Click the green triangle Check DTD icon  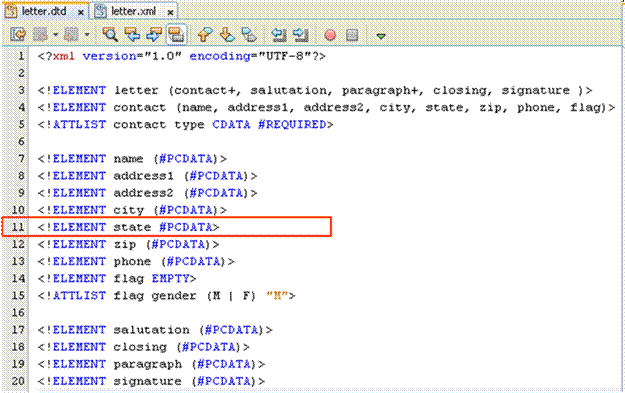tap(381, 36)
